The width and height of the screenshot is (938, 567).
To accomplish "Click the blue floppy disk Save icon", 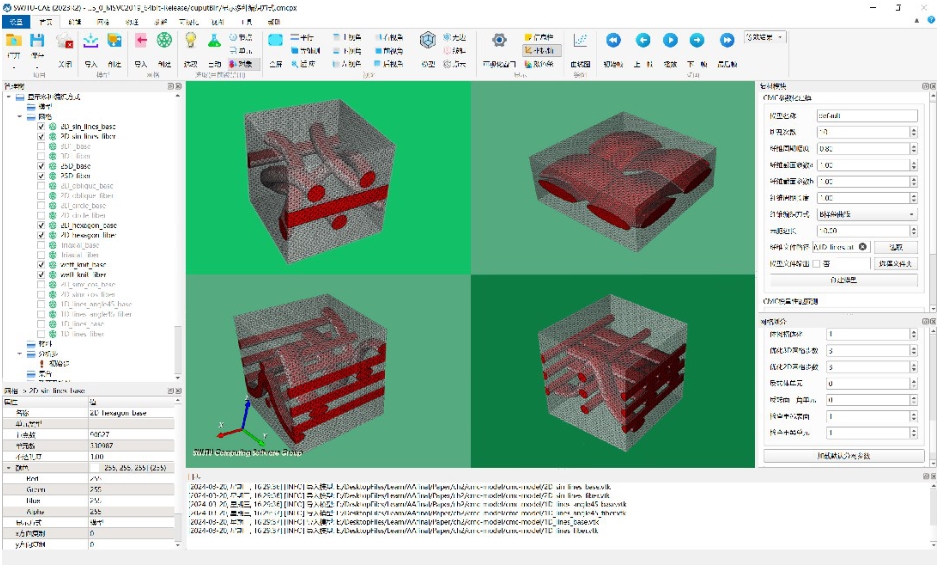I will click(38, 41).
